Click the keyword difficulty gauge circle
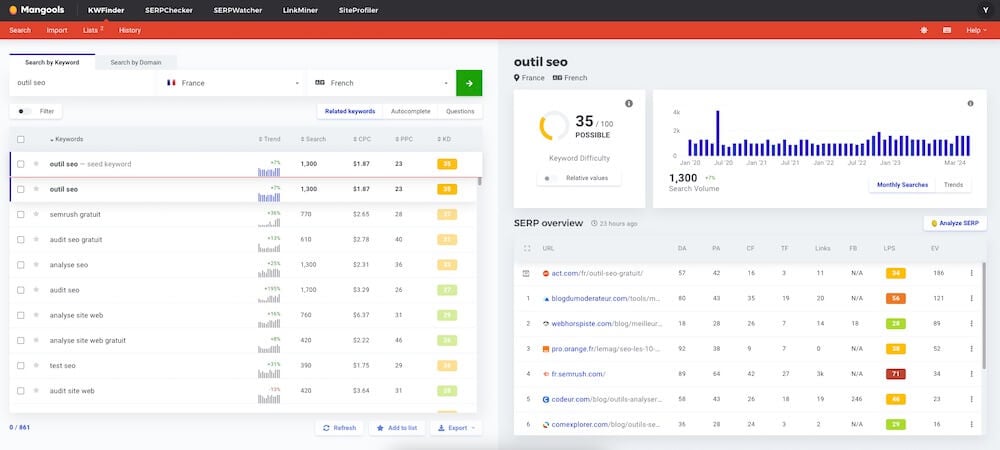1000x450 pixels. (x=554, y=126)
